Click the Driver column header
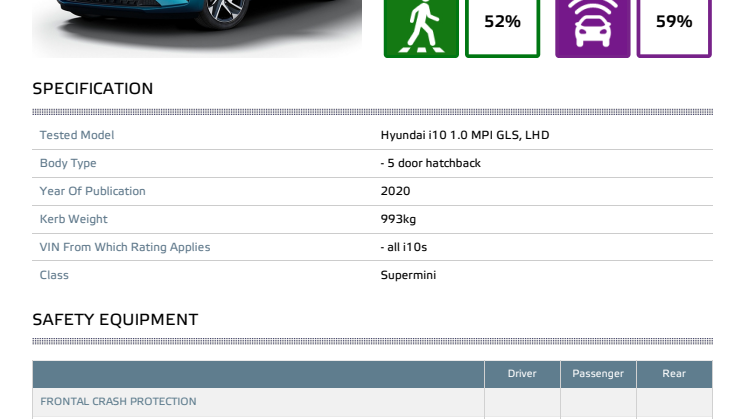Viewport: 746px width, 419px height. pyautogui.click(x=522, y=374)
